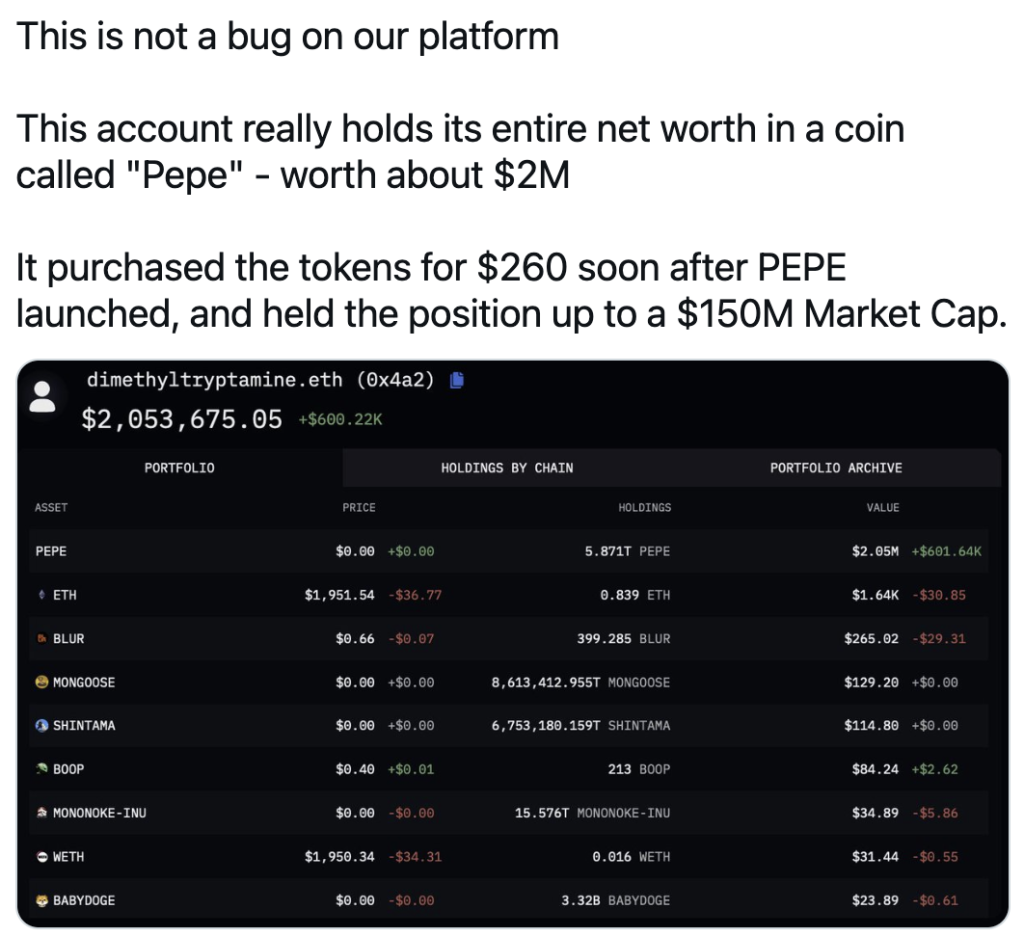1024x937 pixels.
Task: Sort by the PRICE column header
Action: point(358,507)
